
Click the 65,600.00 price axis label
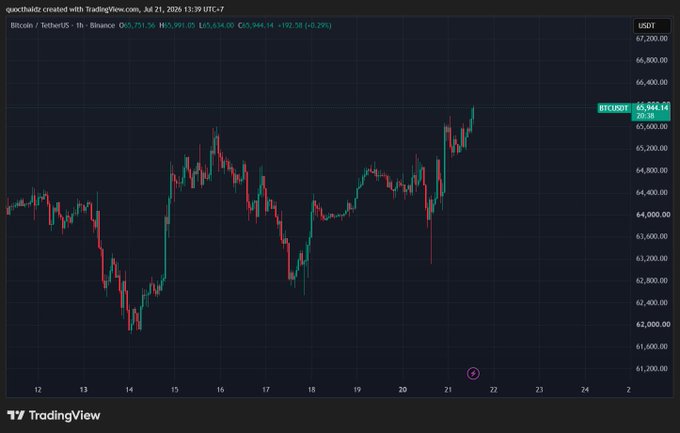coord(652,126)
